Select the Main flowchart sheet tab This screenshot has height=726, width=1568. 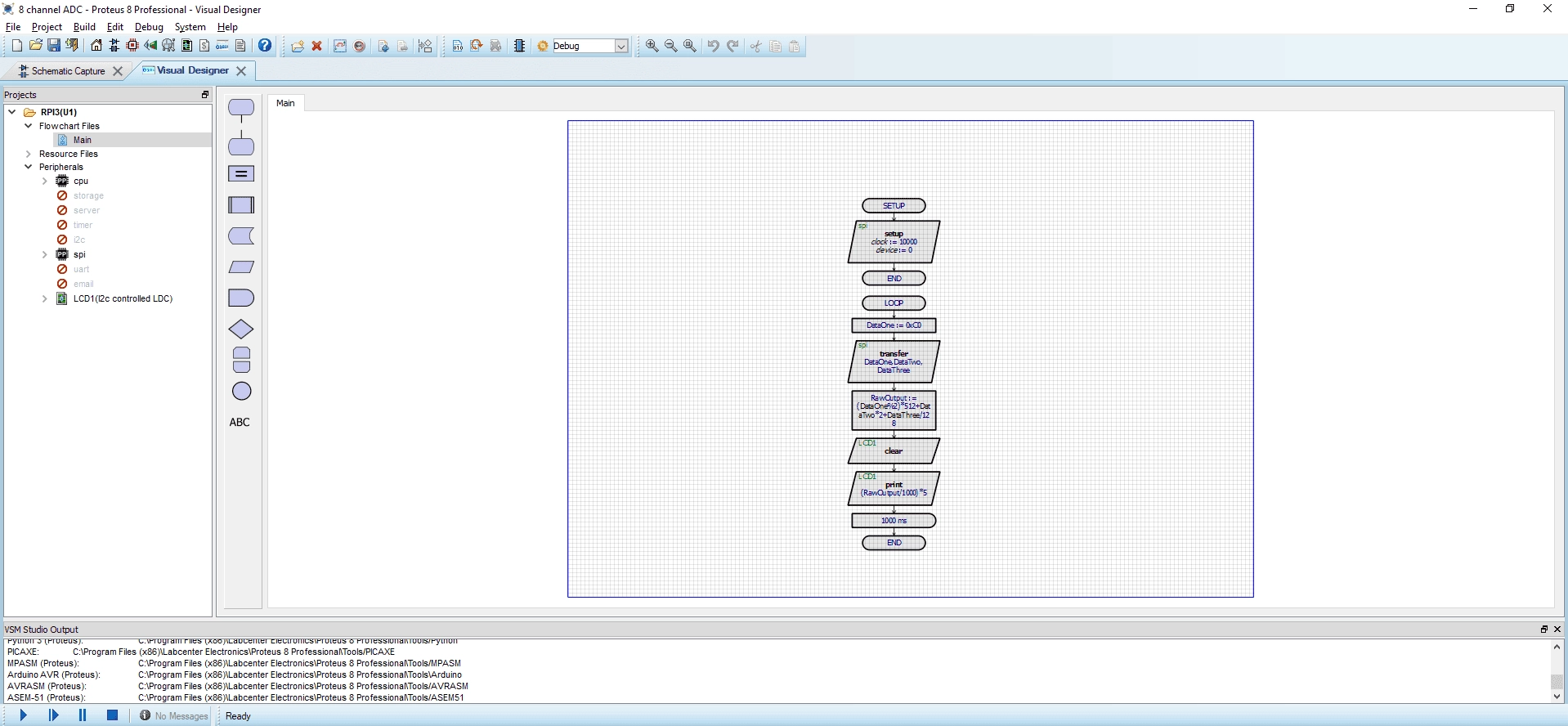click(285, 103)
